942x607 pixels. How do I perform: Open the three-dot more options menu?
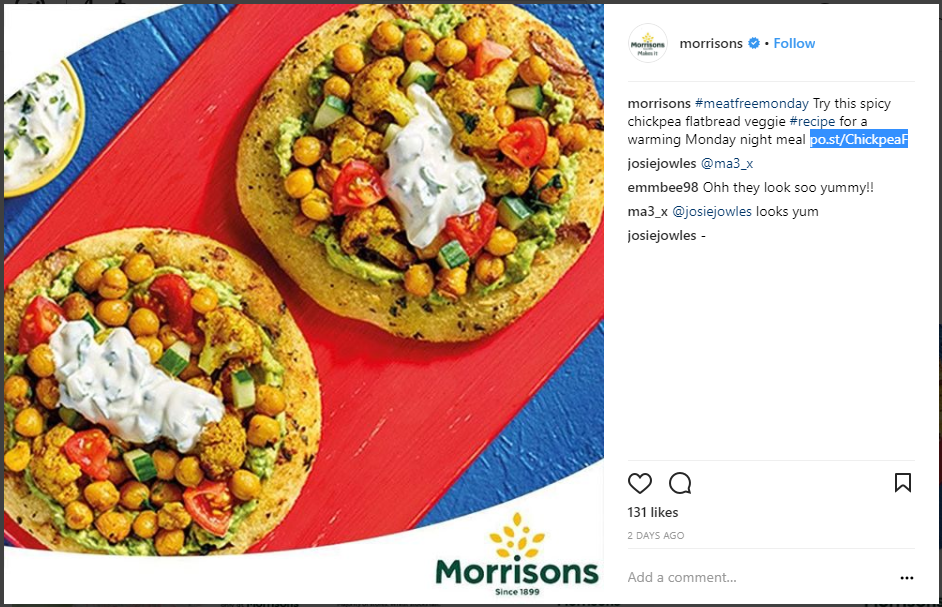coord(907,578)
